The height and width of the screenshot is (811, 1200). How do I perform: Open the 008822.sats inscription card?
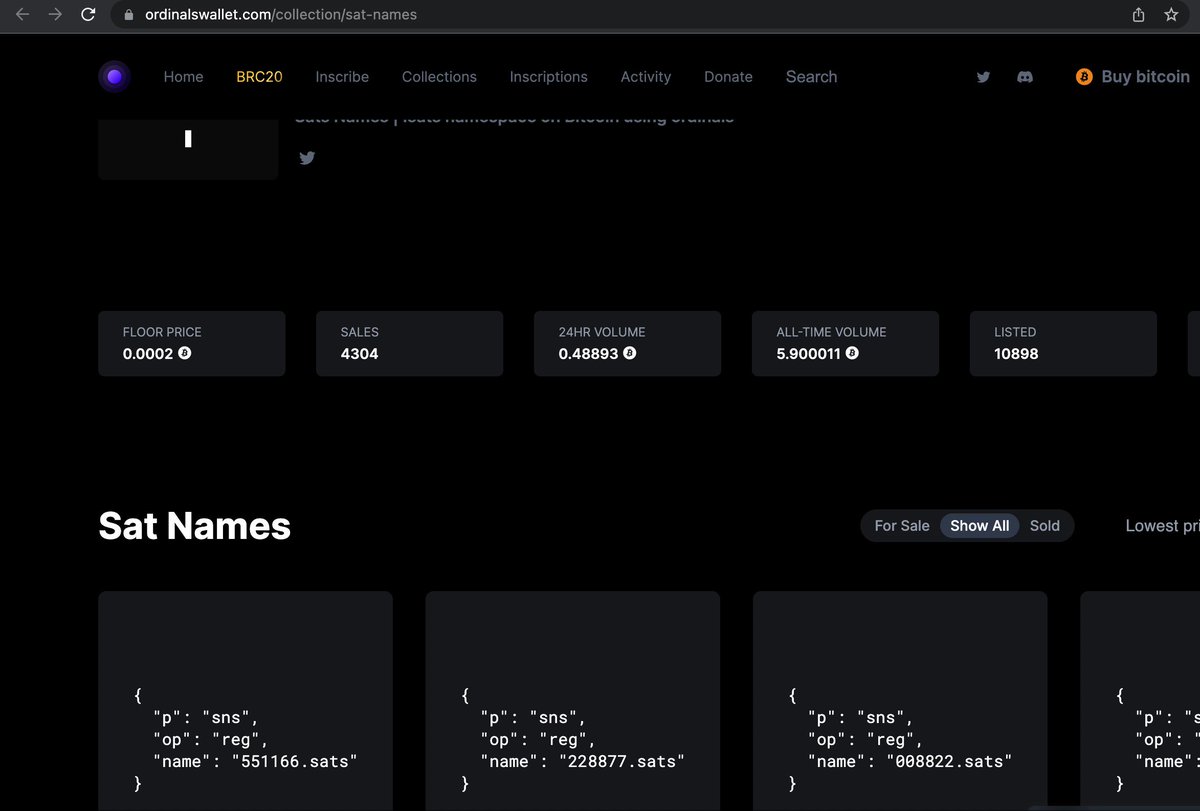(900, 701)
